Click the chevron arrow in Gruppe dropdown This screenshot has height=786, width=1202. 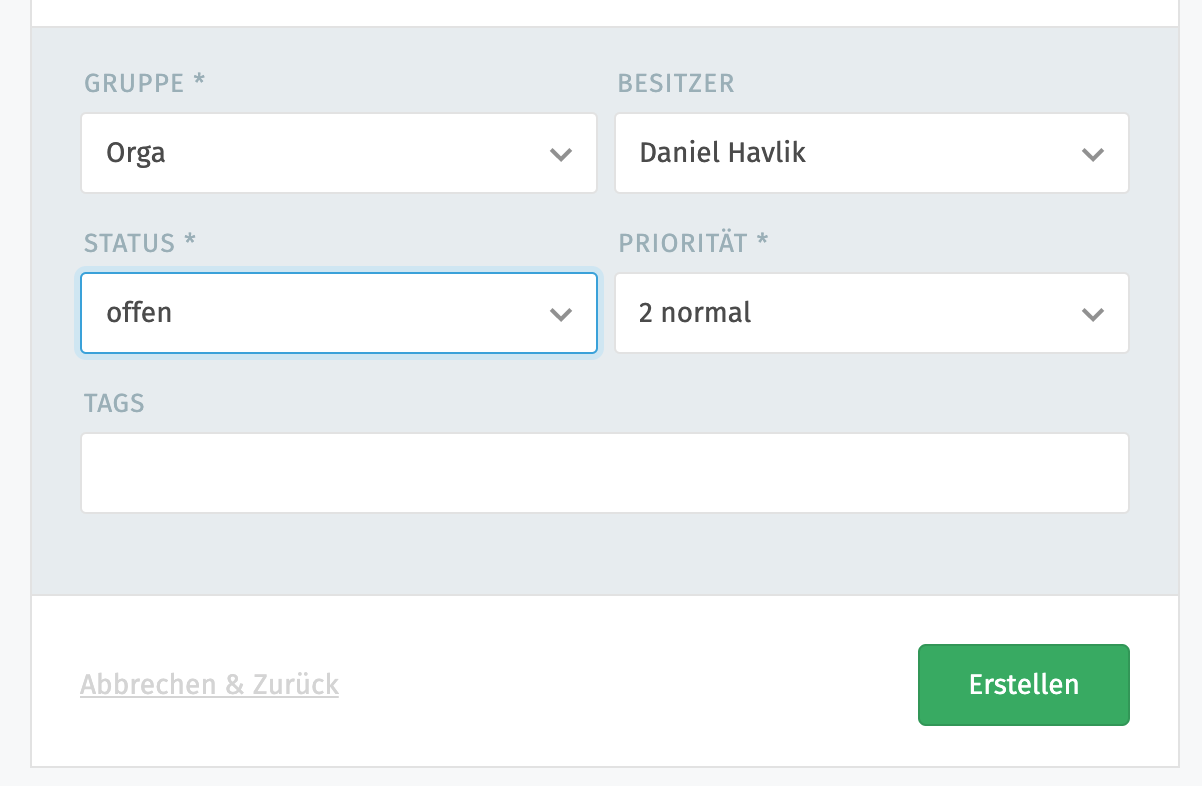coord(561,154)
